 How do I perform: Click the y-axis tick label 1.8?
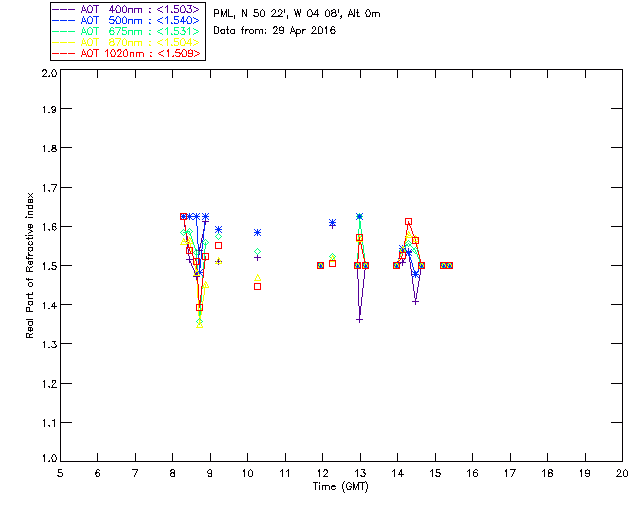[49, 148]
